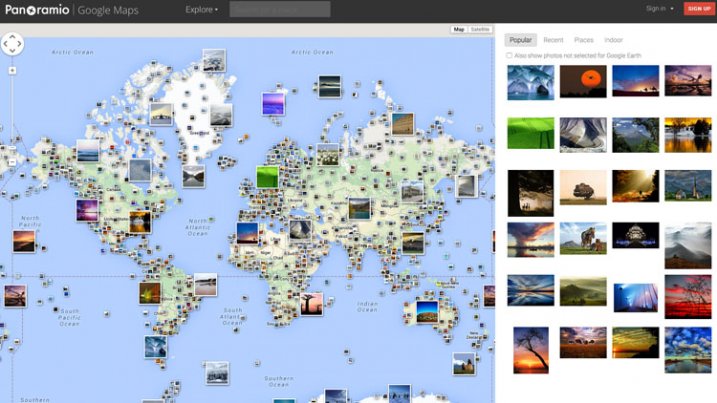Click the orange sun silhouette photo thumbnail

[583, 81]
